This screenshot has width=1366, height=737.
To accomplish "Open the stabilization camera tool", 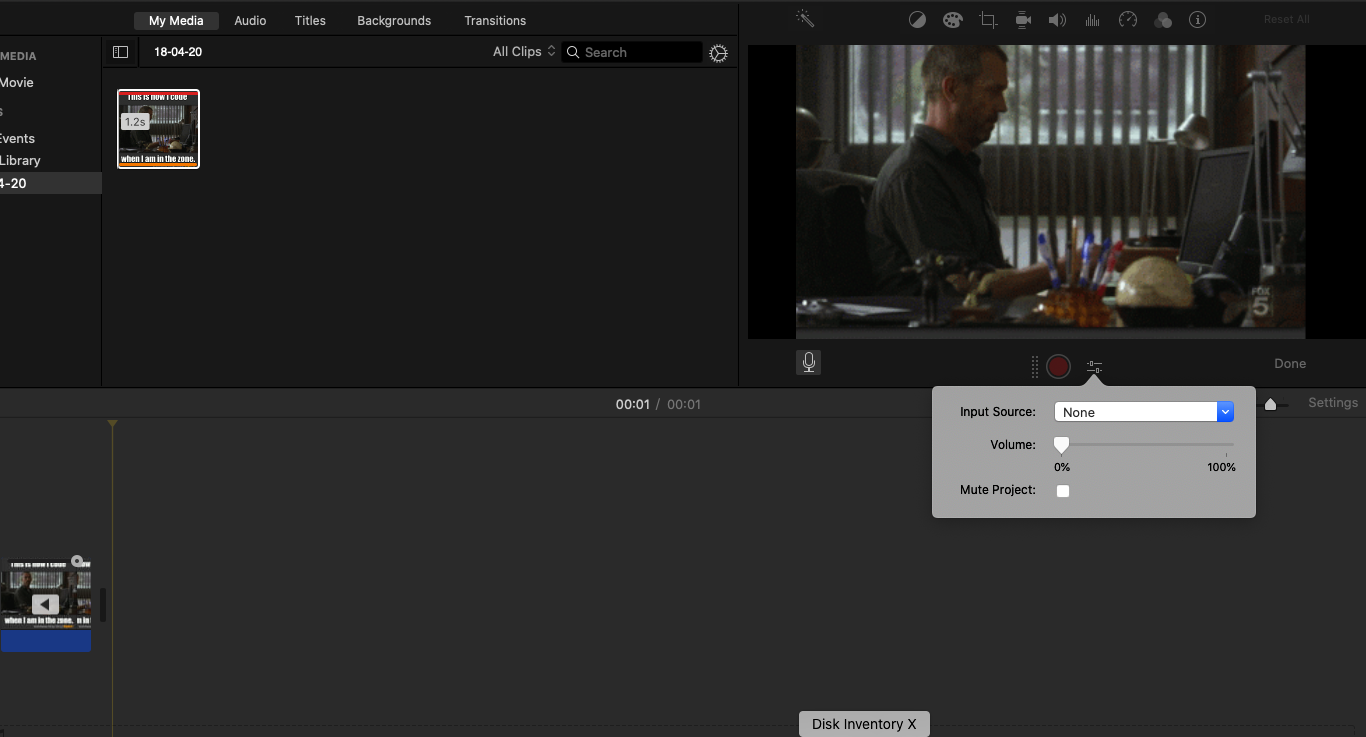I will pyautogui.click(x=1023, y=20).
